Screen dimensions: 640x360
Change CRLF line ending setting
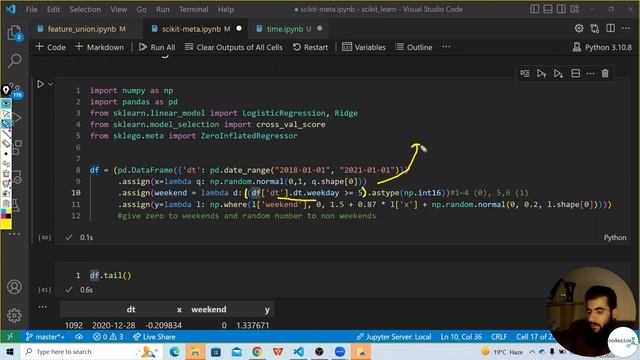[499, 337]
